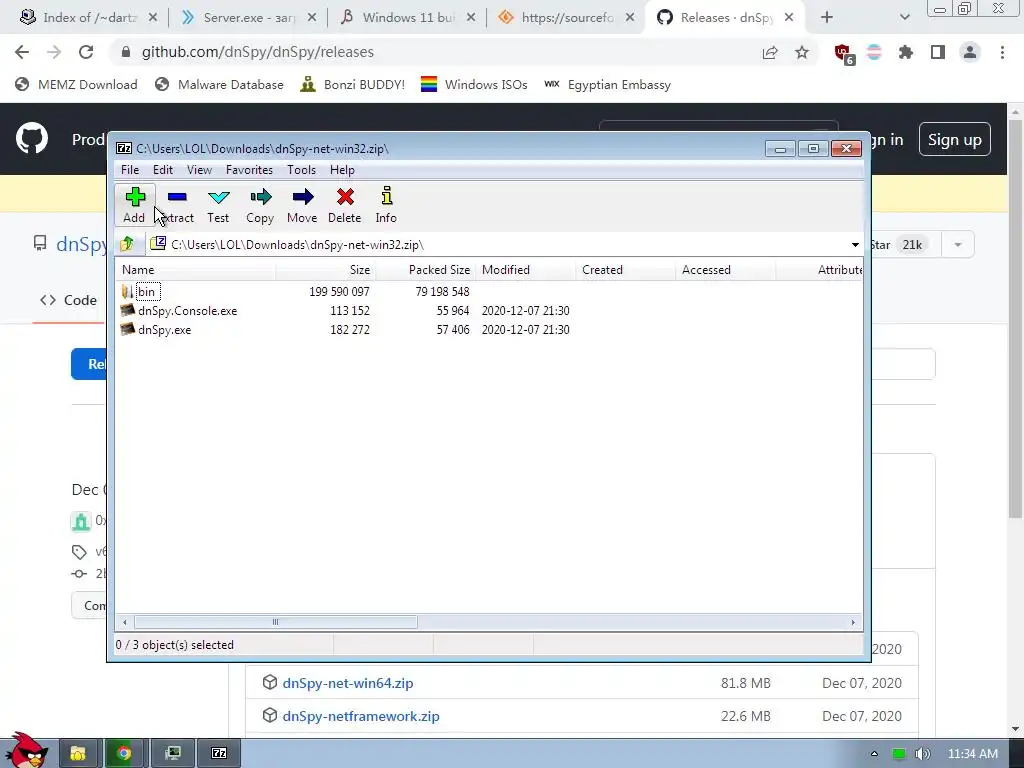1024x768 pixels.
Task: Go back in the browser
Action: [22, 52]
